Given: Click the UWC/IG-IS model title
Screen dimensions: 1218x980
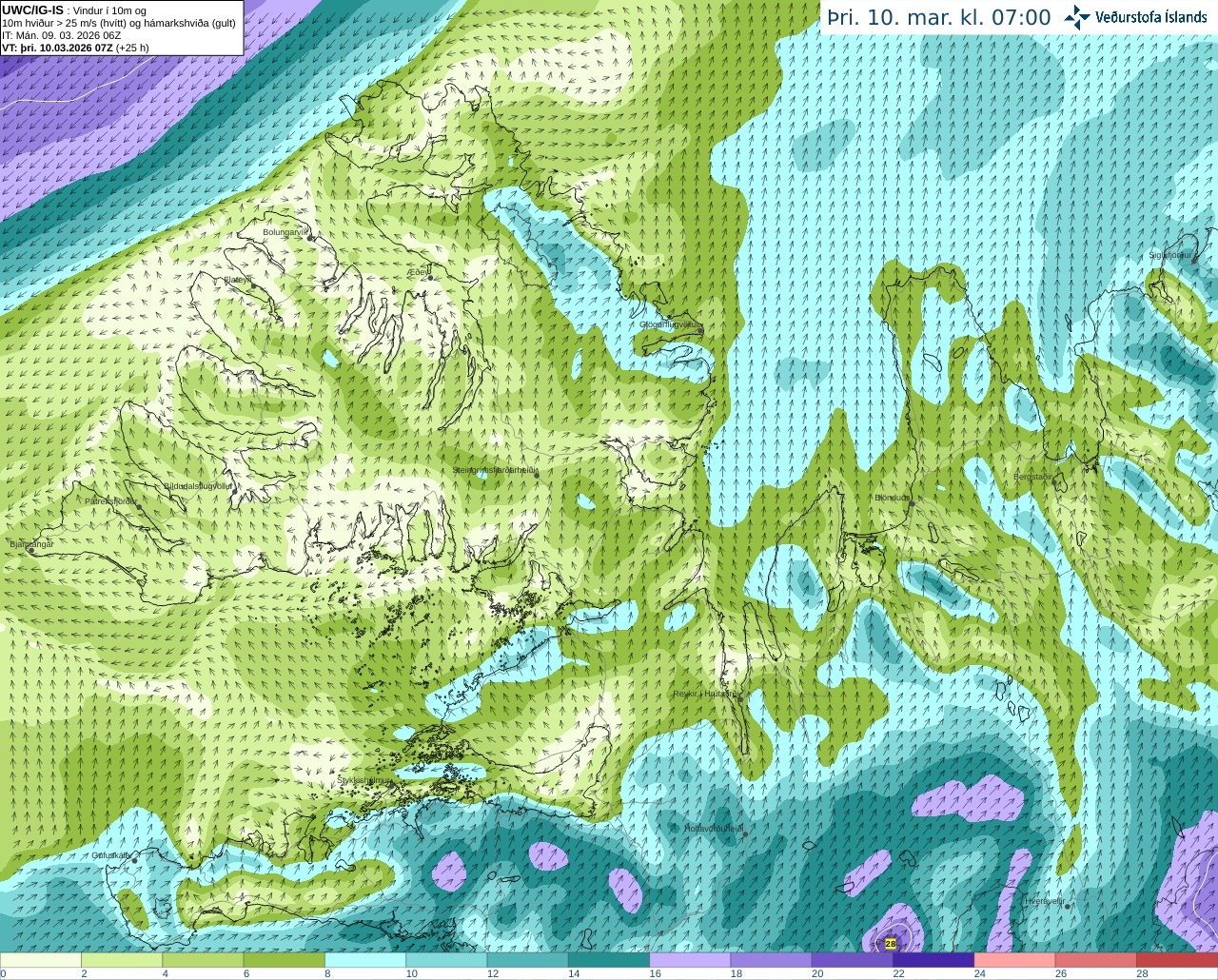Looking at the screenshot, I should (33, 10).
